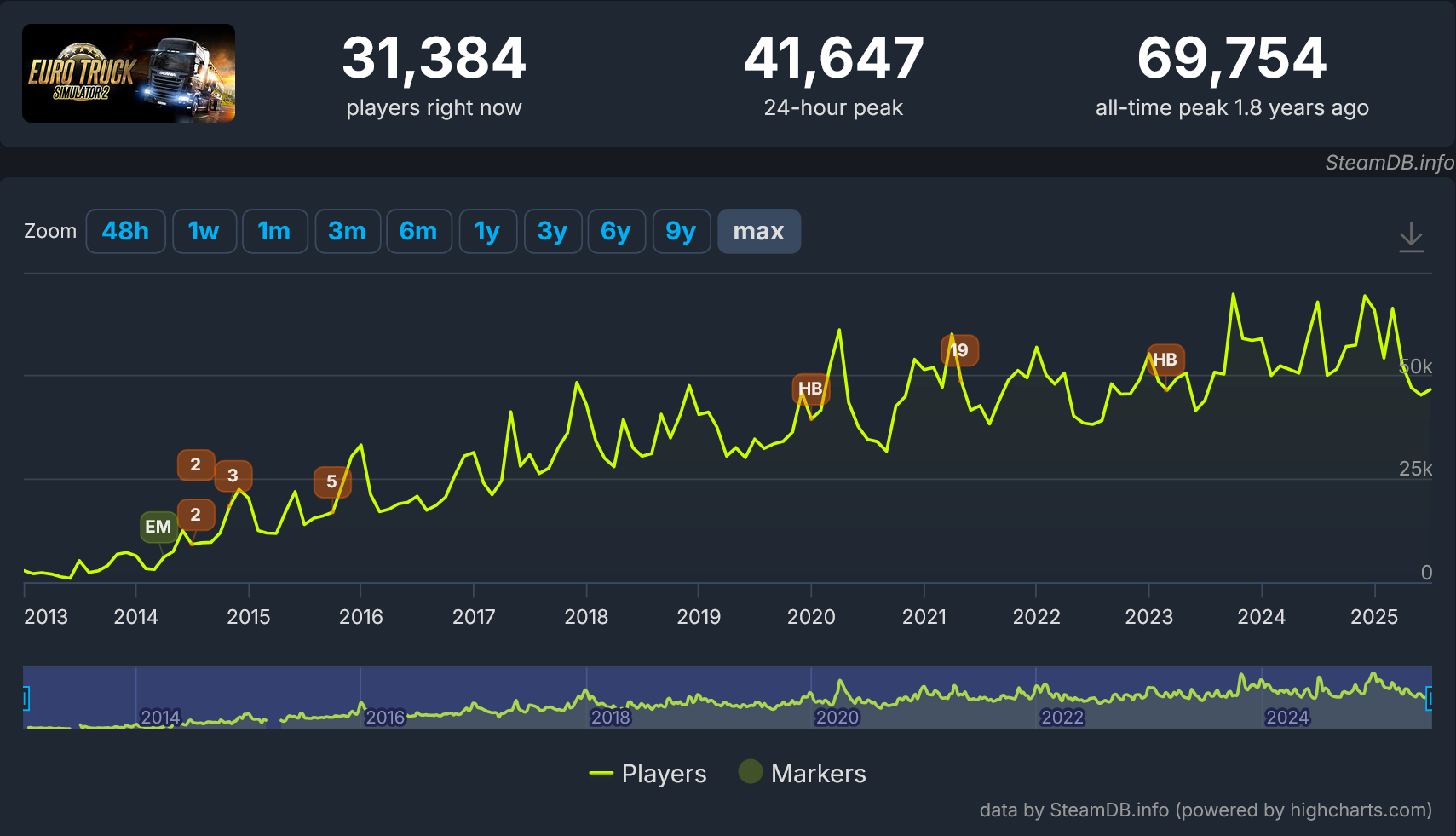Viewport: 1456px width, 836px height.
Task: Toggle the Players series in legend
Action: tap(647, 773)
